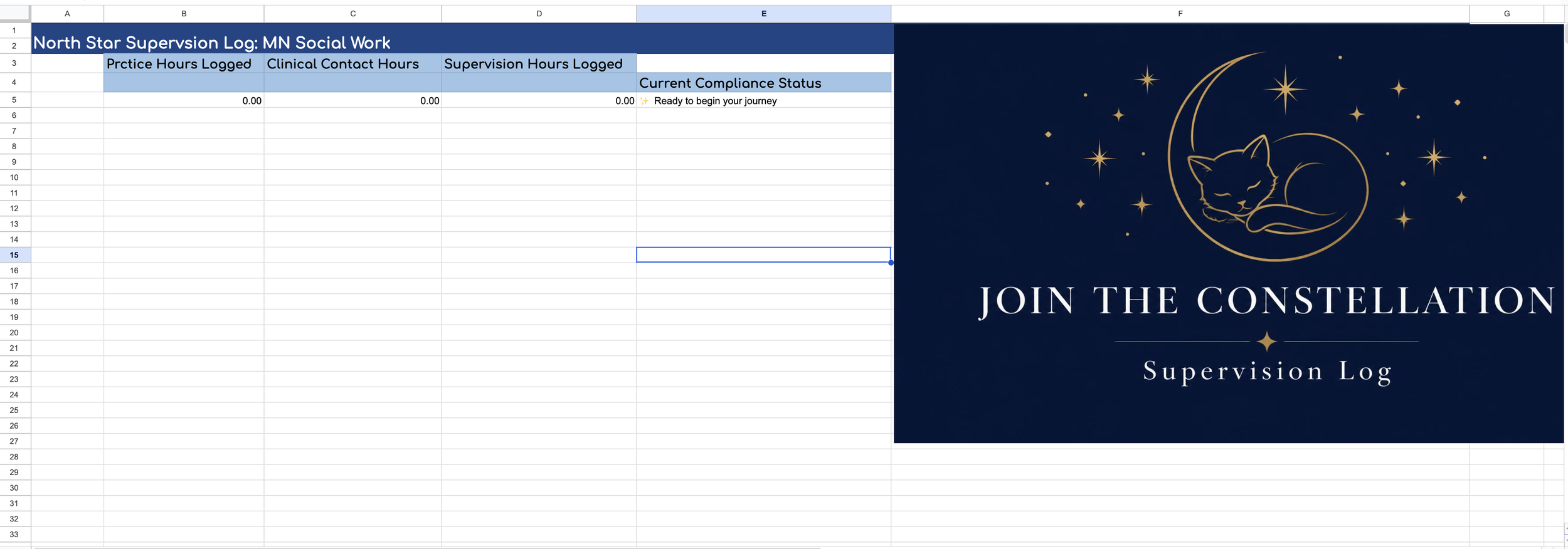Screen dimensions: 1568x549
Task: Select the 'Current Compliance Status' cell
Action: pos(764,83)
